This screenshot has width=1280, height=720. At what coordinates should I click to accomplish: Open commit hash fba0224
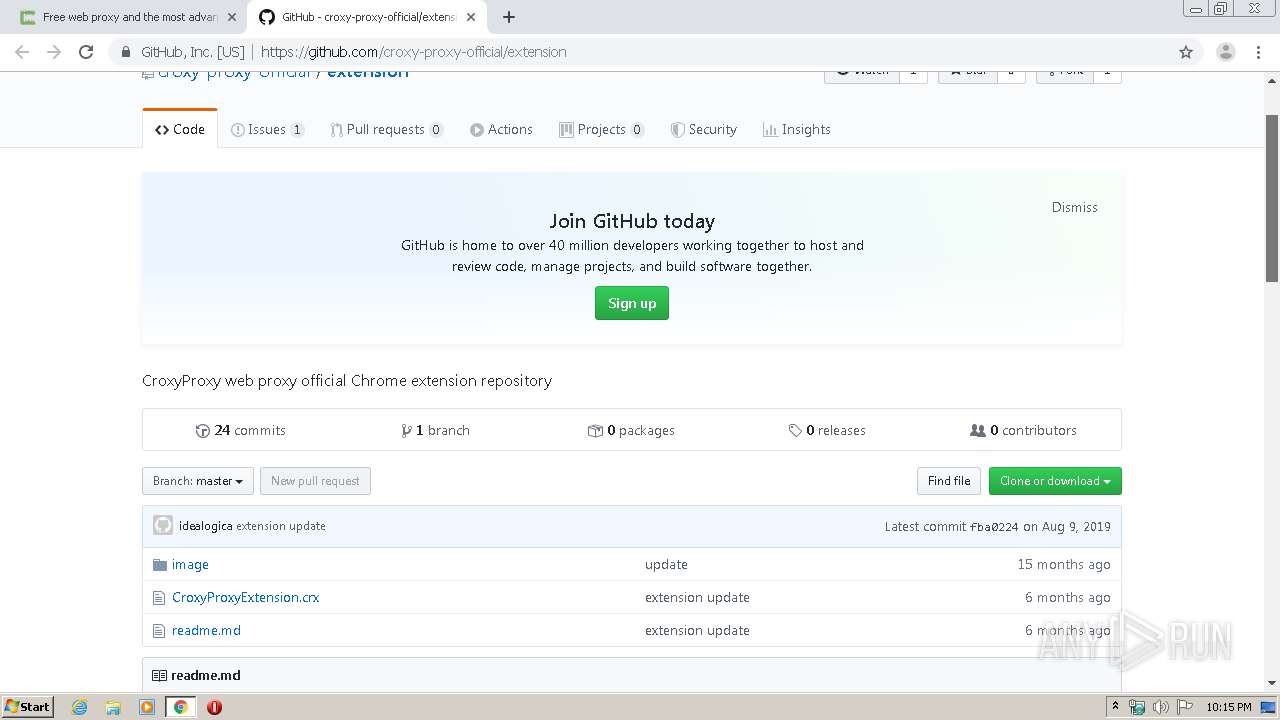click(x=994, y=527)
